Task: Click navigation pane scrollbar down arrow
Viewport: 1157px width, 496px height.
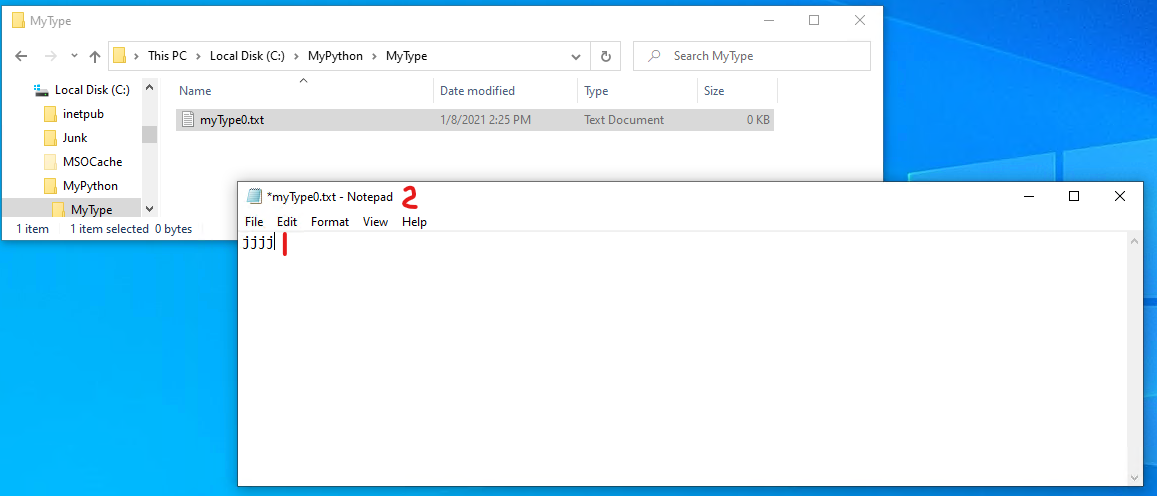Action: click(149, 209)
